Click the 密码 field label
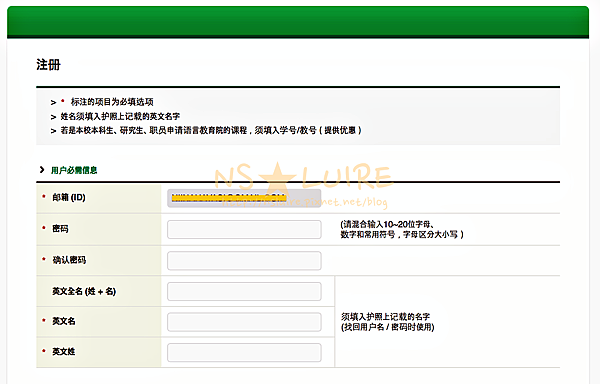The width and height of the screenshot is (600, 384). 60,229
